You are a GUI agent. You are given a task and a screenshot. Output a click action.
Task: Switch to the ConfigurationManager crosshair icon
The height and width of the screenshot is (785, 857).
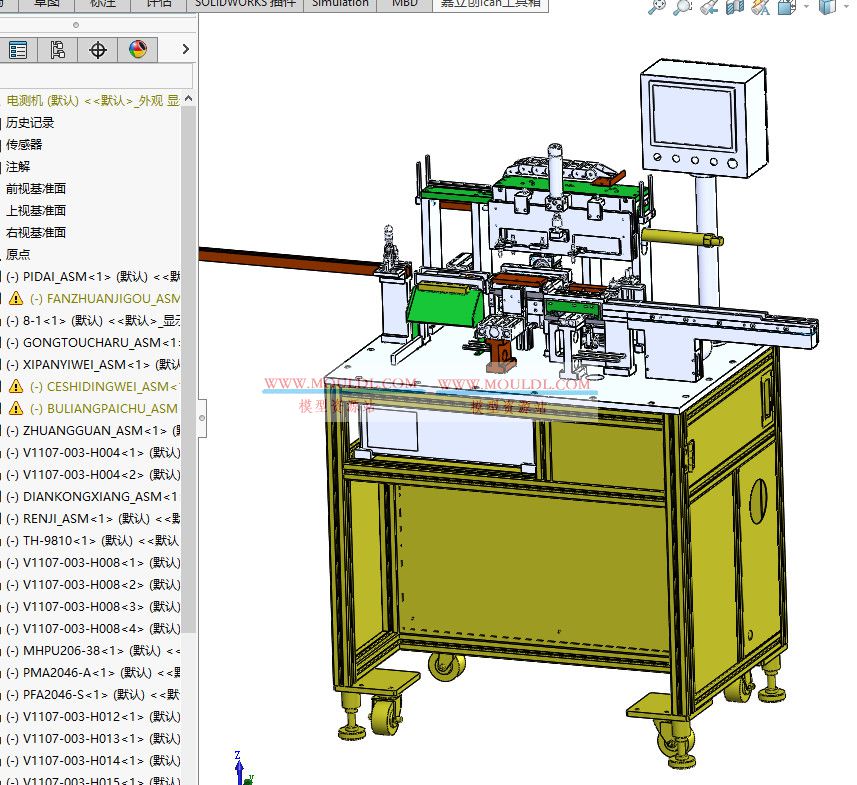tap(97, 50)
